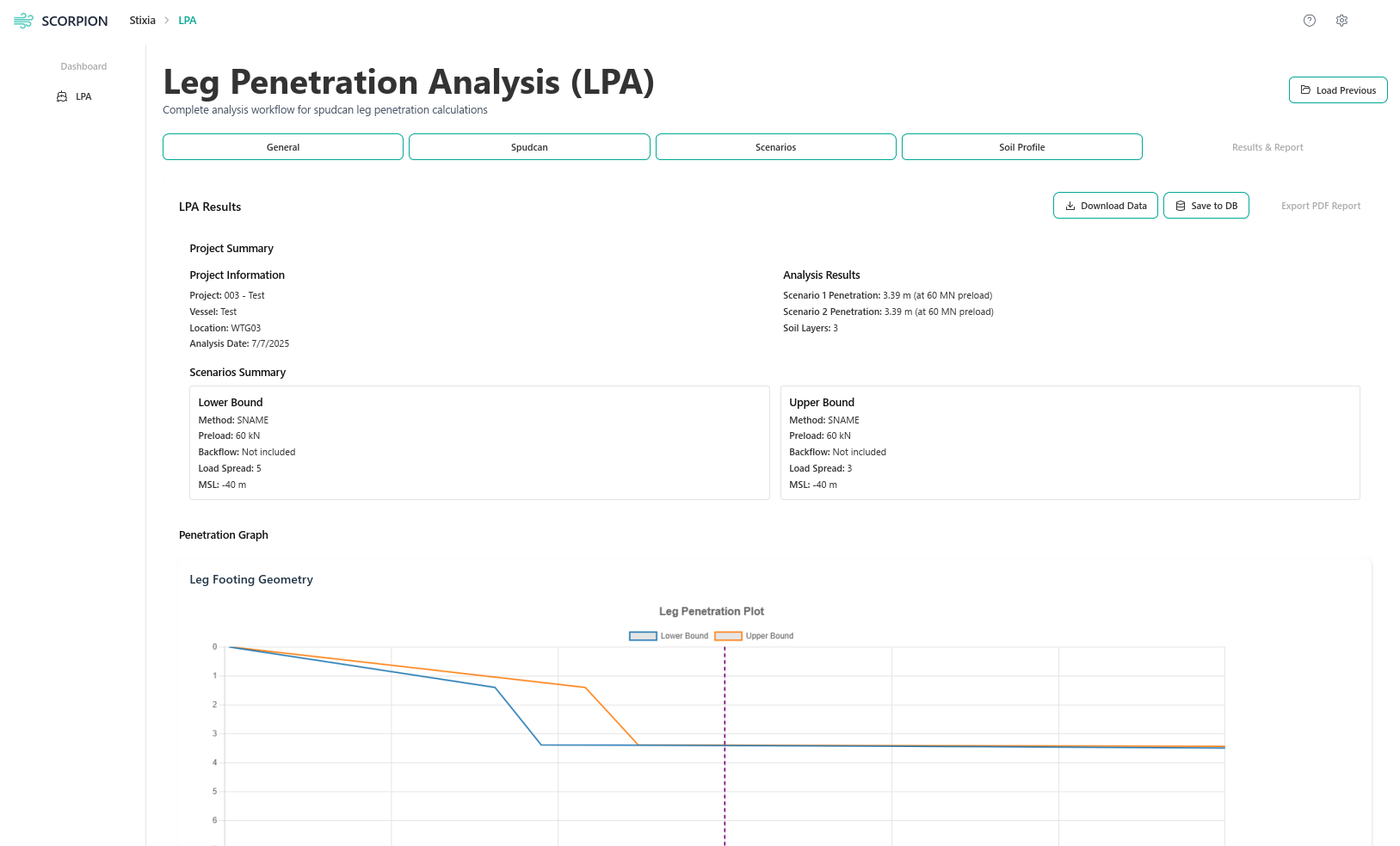Click the download icon beside Download Data
Screen dimensions: 1400x846
point(1070,206)
